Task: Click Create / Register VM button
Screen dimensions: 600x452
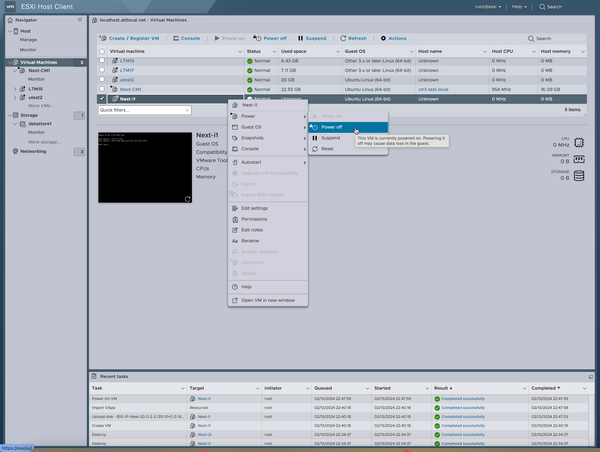Action: 130,38
